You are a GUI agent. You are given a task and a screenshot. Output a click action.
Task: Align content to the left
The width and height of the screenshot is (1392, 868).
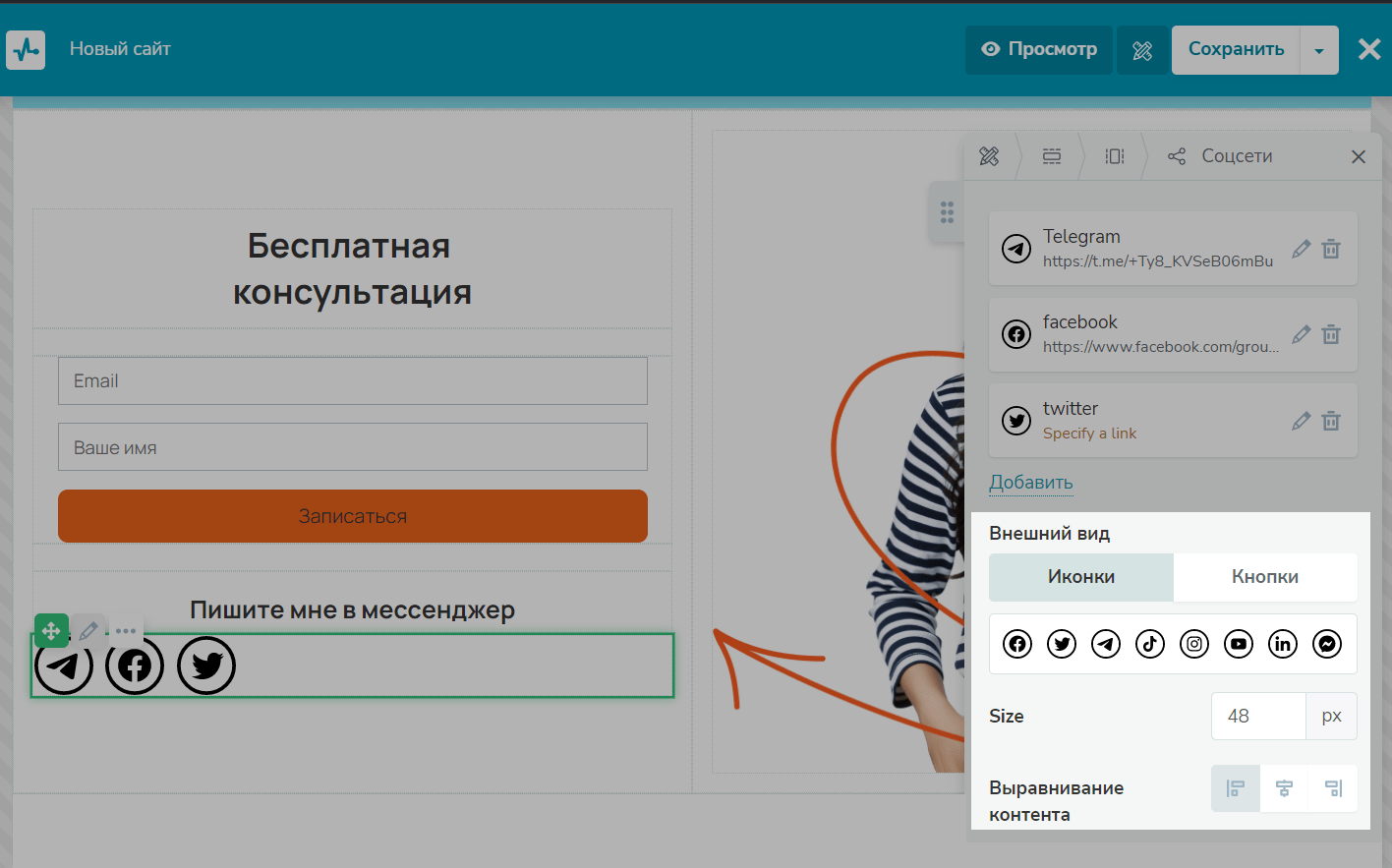(x=1236, y=788)
